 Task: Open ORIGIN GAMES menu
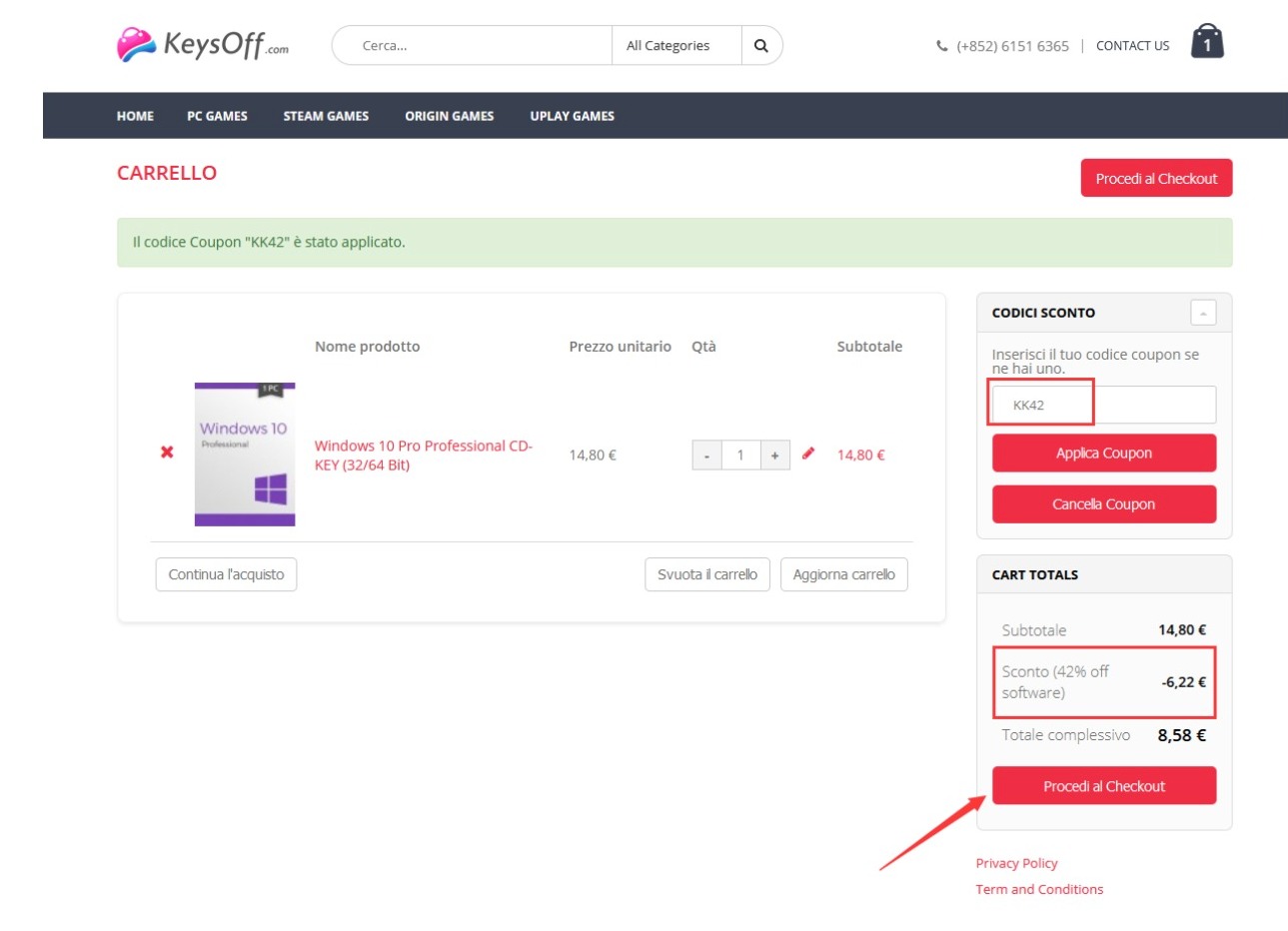tap(450, 116)
